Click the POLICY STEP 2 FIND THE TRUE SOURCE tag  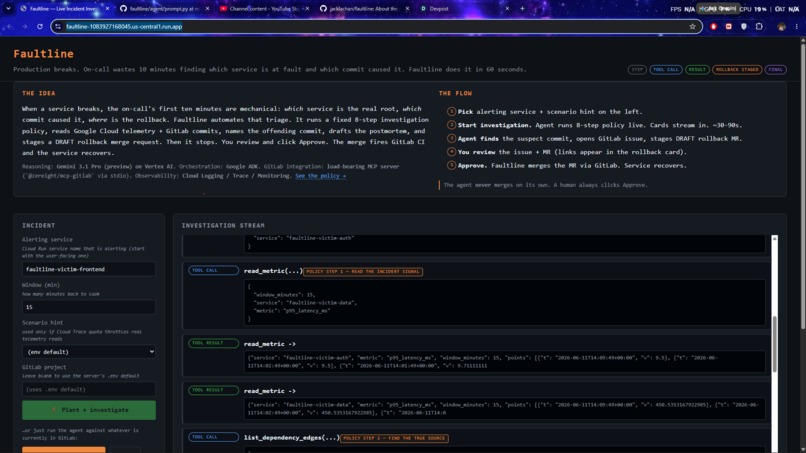(x=394, y=438)
